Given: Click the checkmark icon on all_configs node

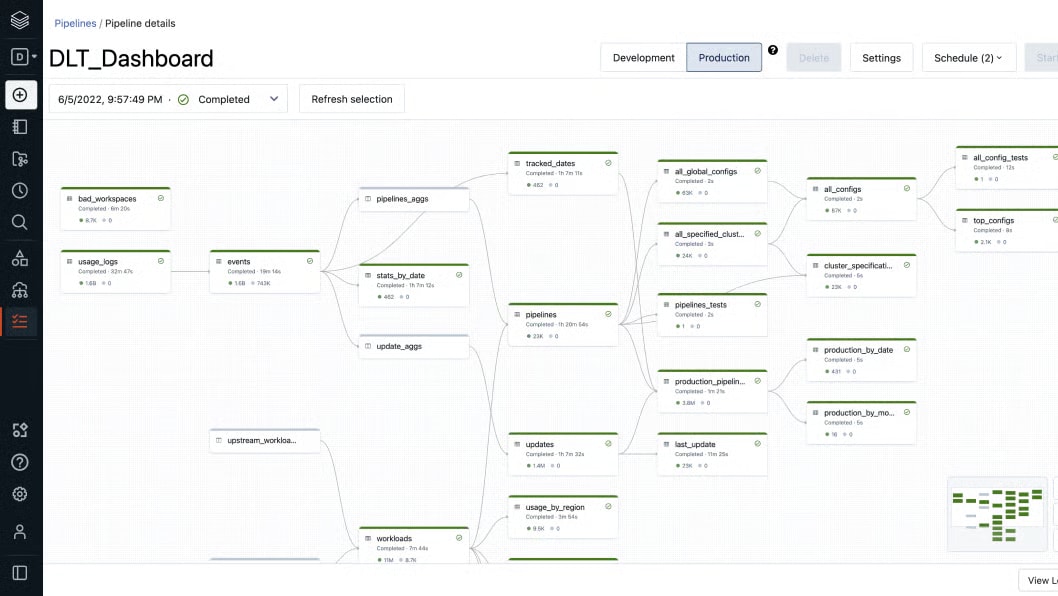Looking at the screenshot, I should click(x=906, y=188).
